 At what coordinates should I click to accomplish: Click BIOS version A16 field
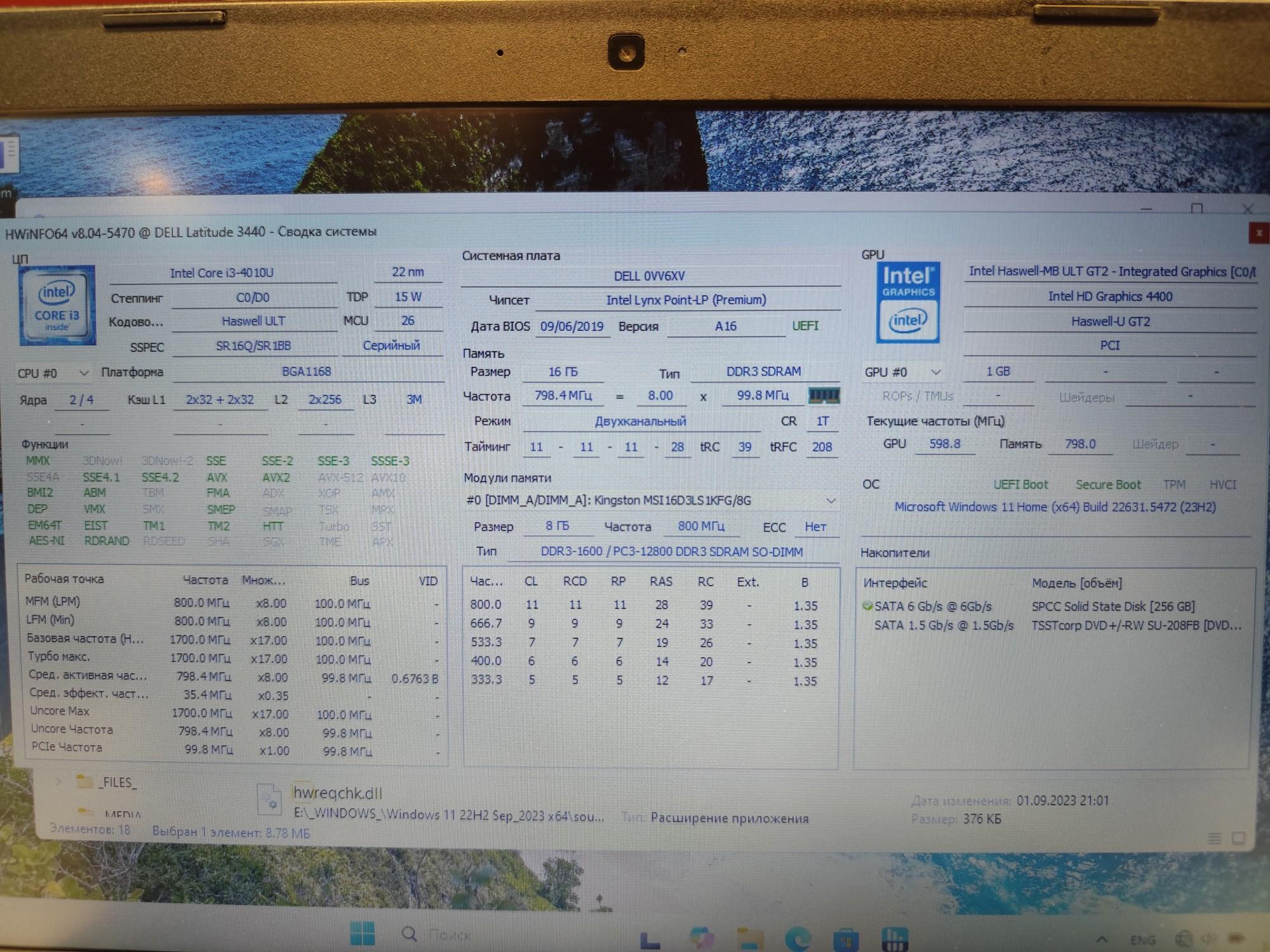pyautogui.click(x=726, y=326)
